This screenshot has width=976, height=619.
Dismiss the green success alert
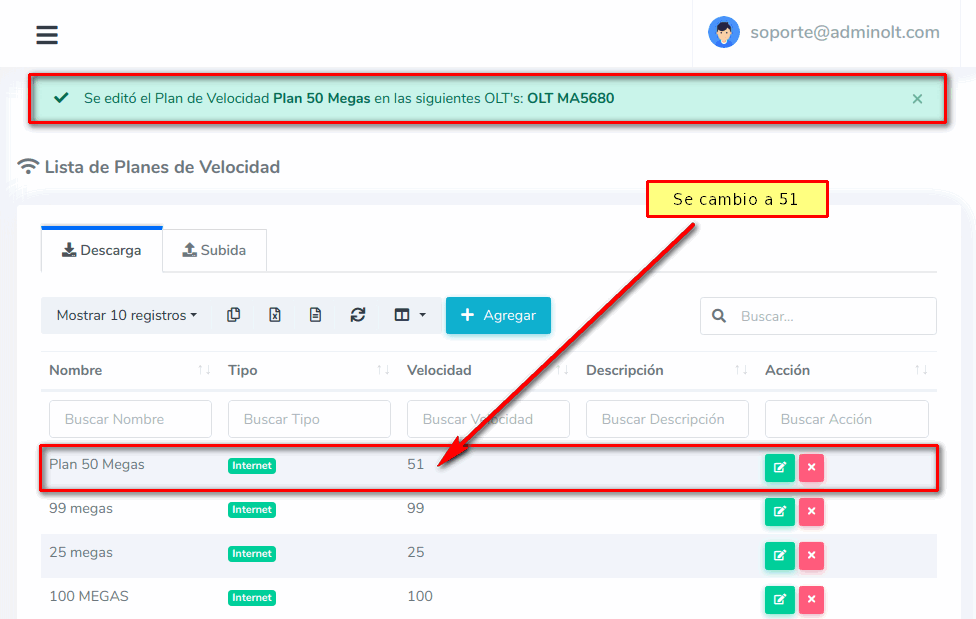(917, 99)
